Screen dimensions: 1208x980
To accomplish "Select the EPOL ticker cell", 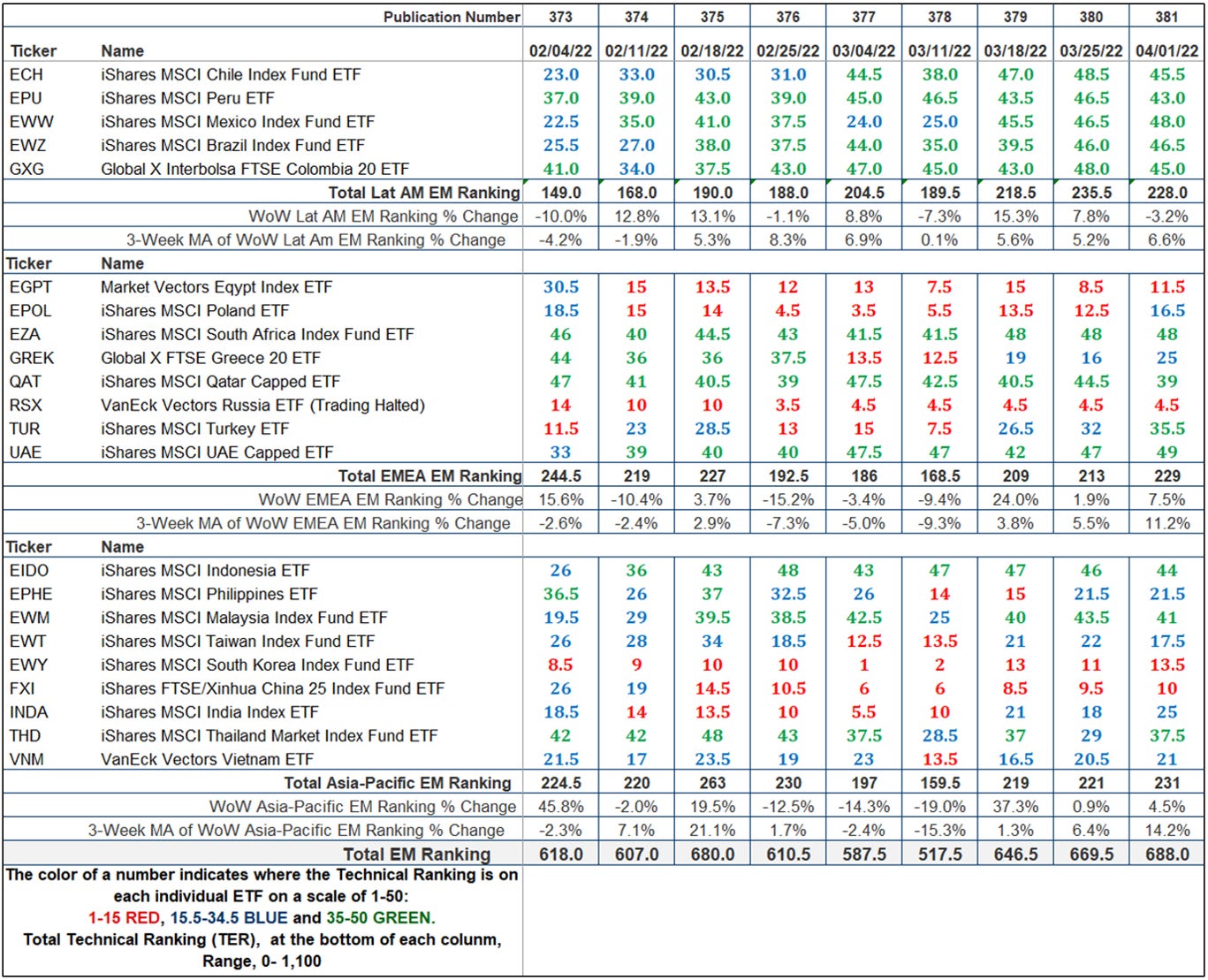I will 31,311.
